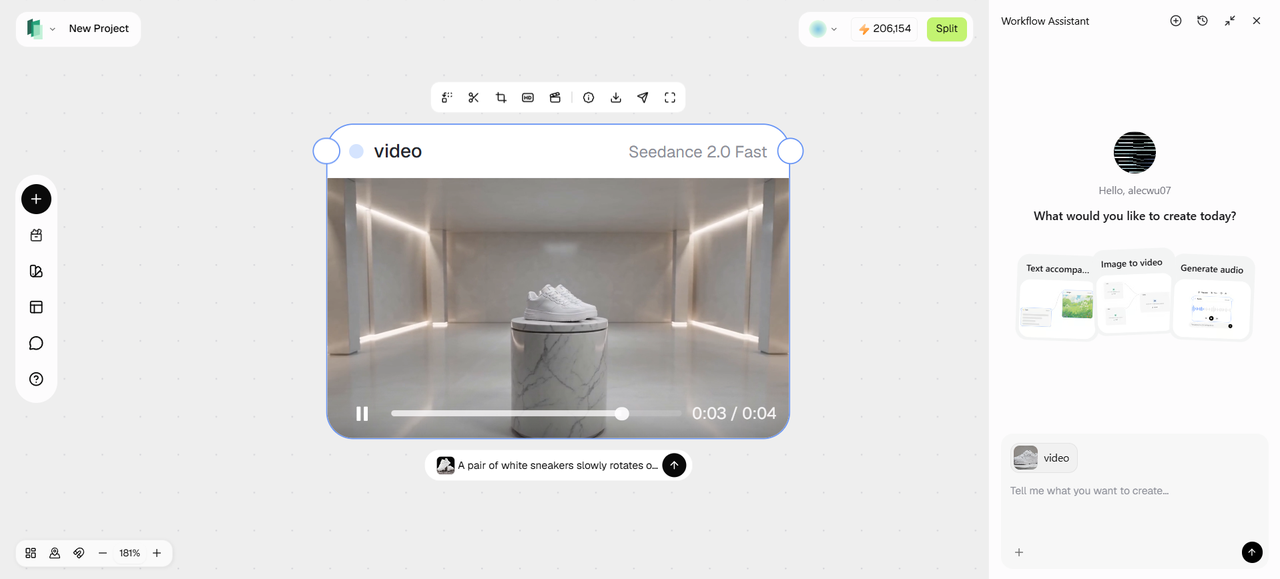Choose the Generate audio template
The height and width of the screenshot is (579, 1280).
[1212, 297]
